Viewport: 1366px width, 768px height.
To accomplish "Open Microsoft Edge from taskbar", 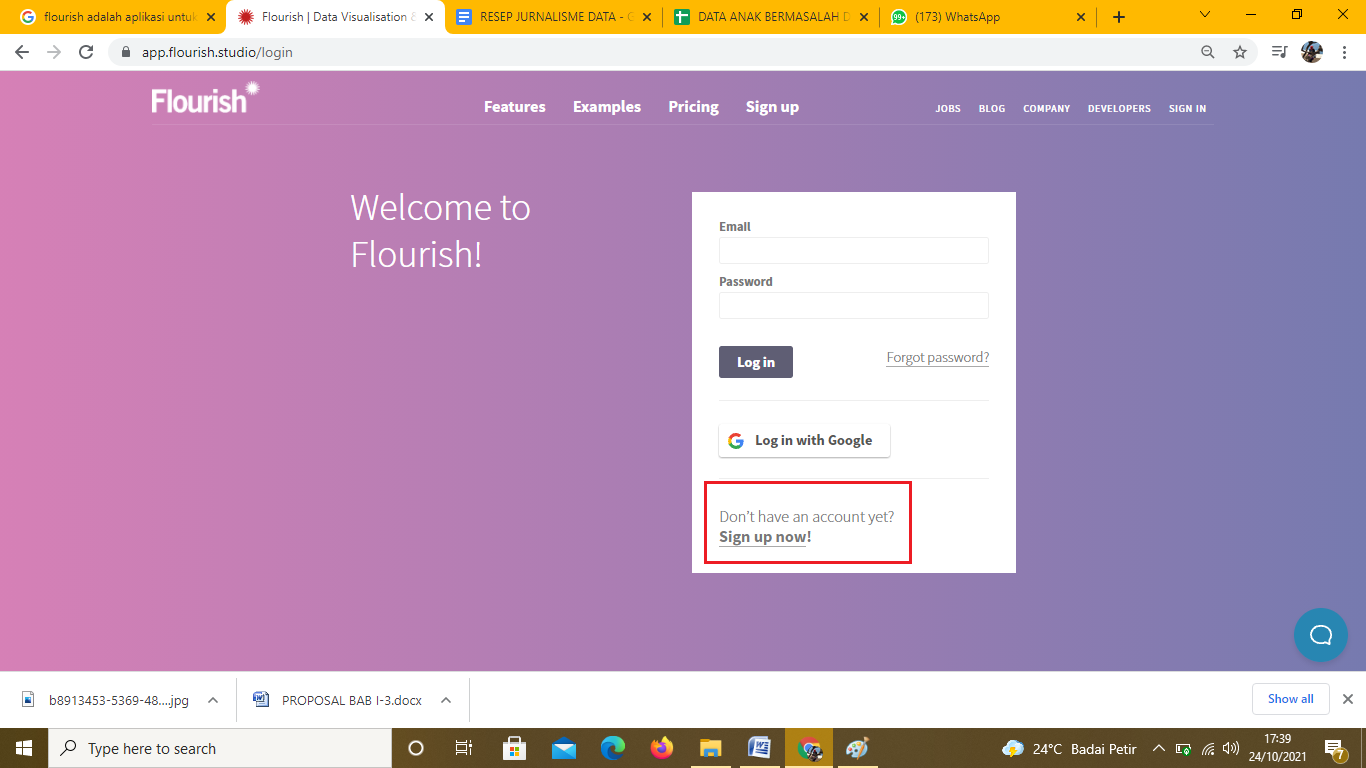I will (613, 748).
